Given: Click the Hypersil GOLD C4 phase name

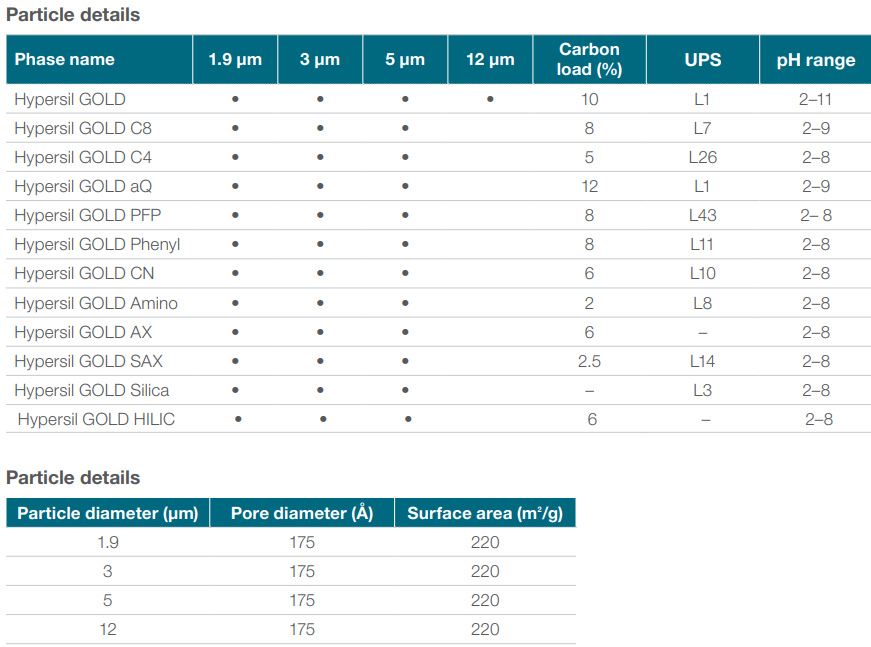Looking at the screenshot, I should click(83, 157).
